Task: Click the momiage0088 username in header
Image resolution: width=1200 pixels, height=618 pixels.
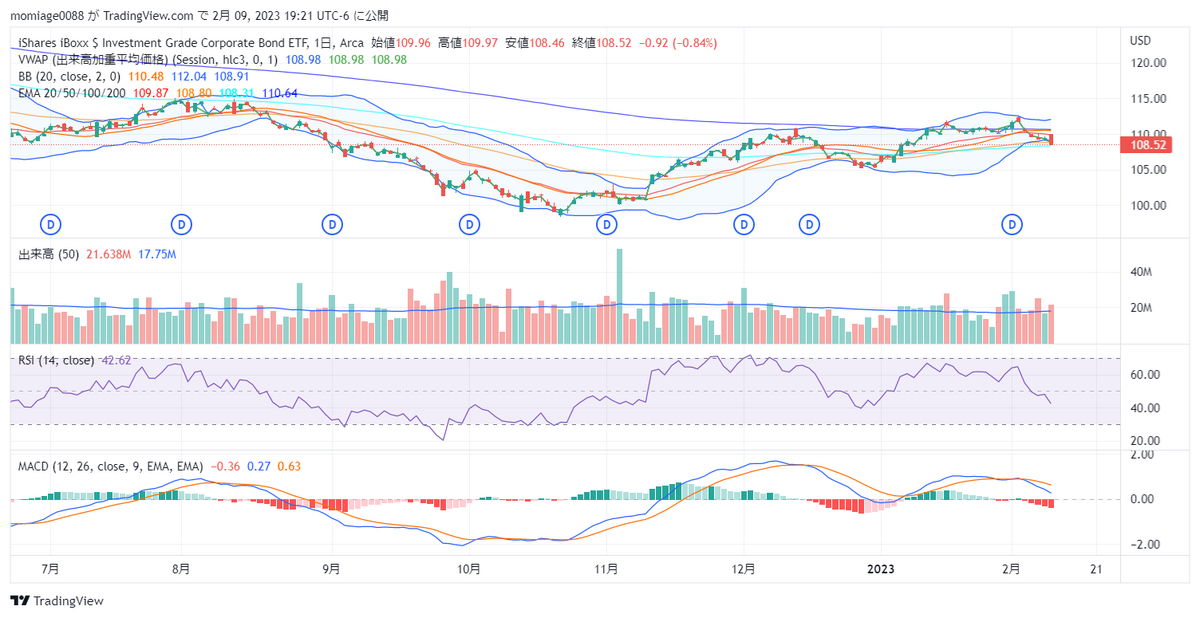Action: 46,16
